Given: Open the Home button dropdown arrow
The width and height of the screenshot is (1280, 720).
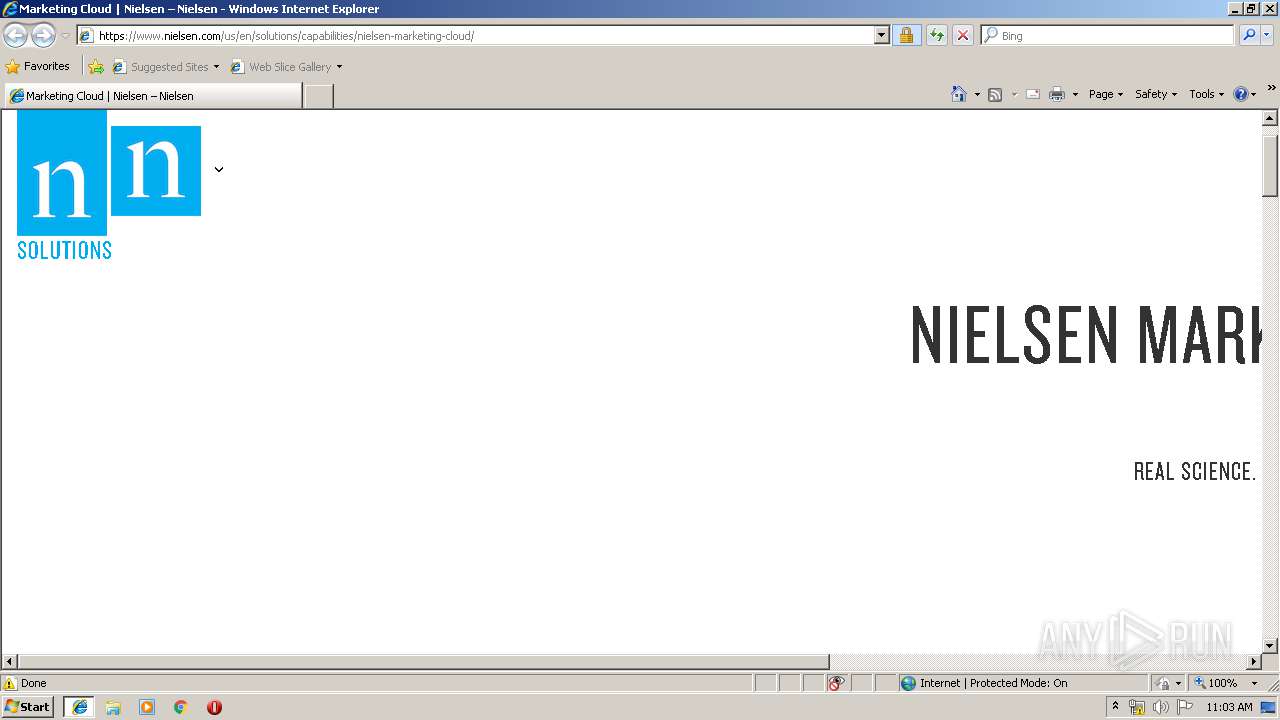Looking at the screenshot, I should (977, 94).
